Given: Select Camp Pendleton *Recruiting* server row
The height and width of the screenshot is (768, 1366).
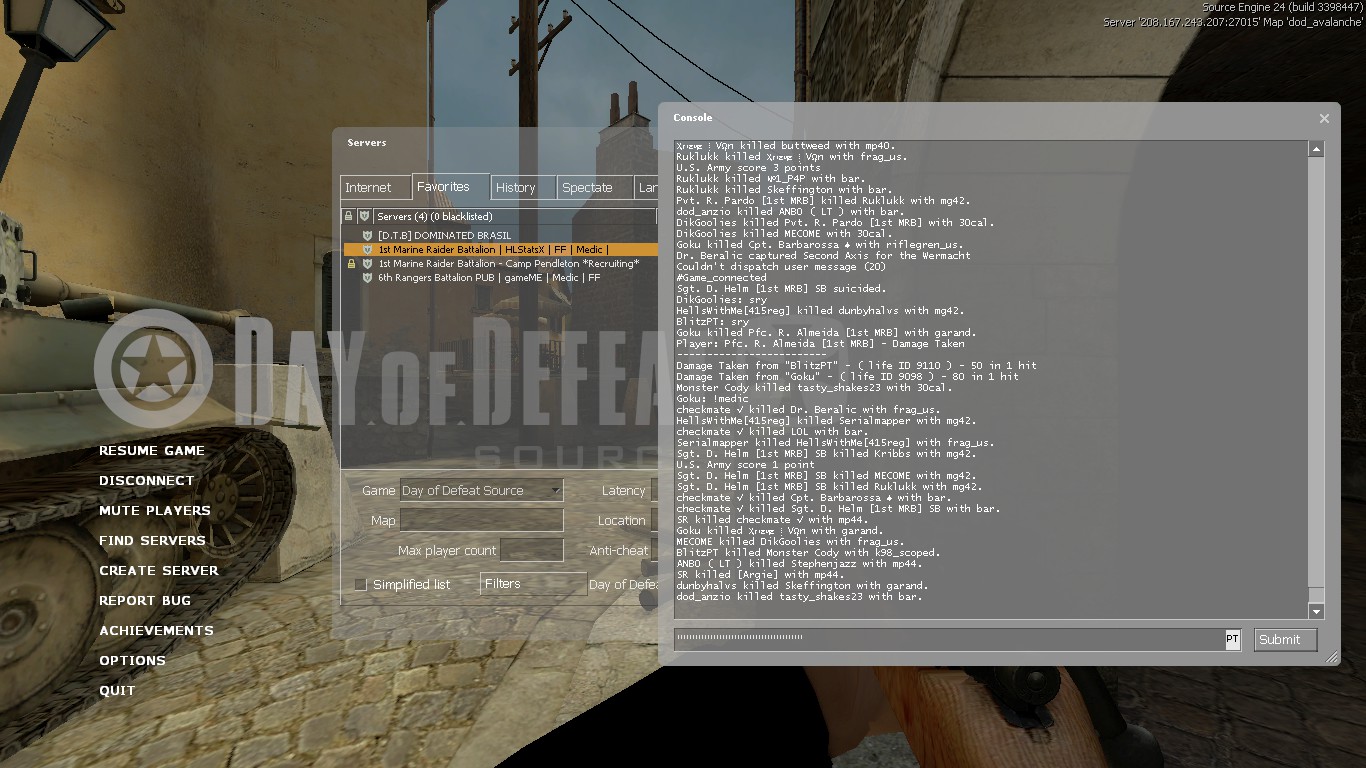Looking at the screenshot, I should click(x=500, y=264).
